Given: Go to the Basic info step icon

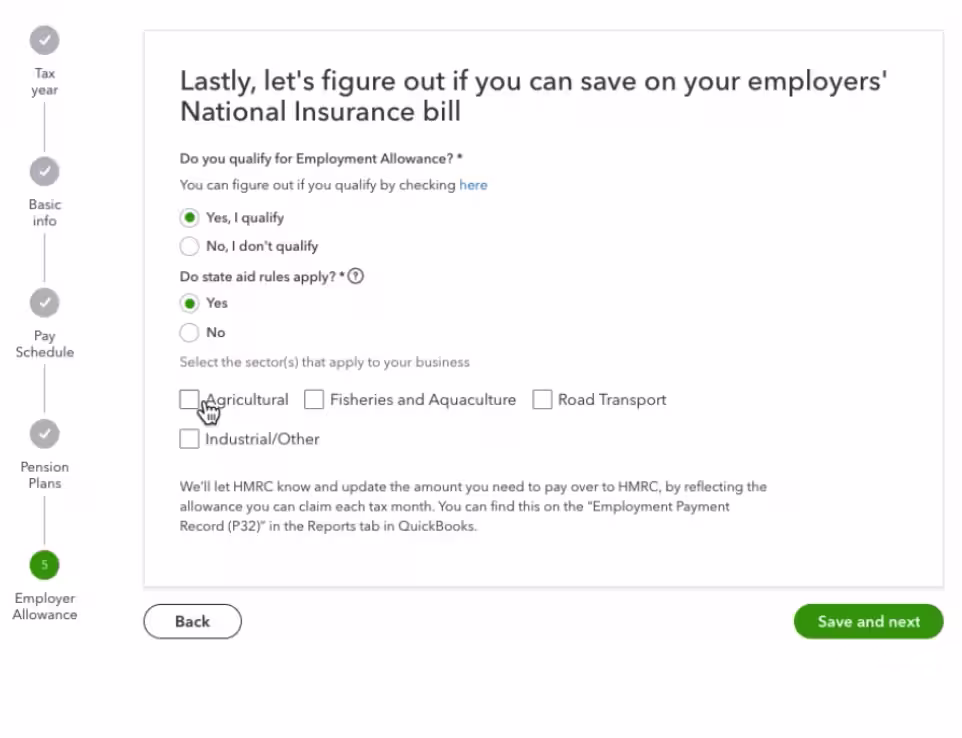Looking at the screenshot, I should (x=44, y=172).
